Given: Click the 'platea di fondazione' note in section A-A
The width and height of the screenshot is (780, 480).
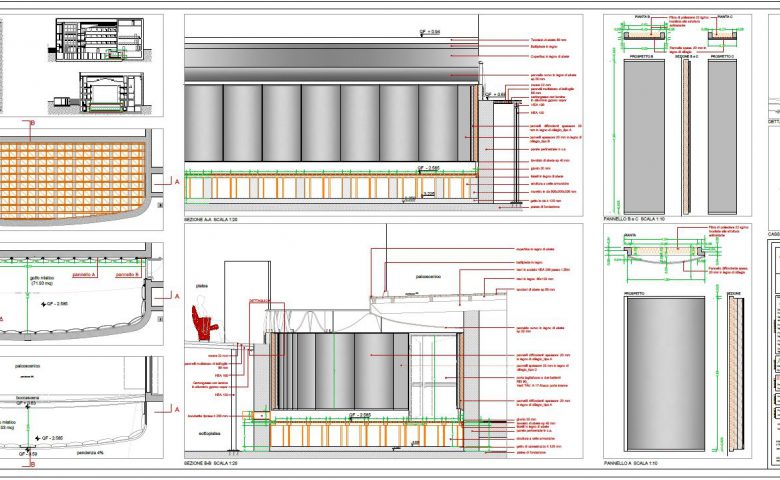Looking at the screenshot, I should [x=545, y=207].
